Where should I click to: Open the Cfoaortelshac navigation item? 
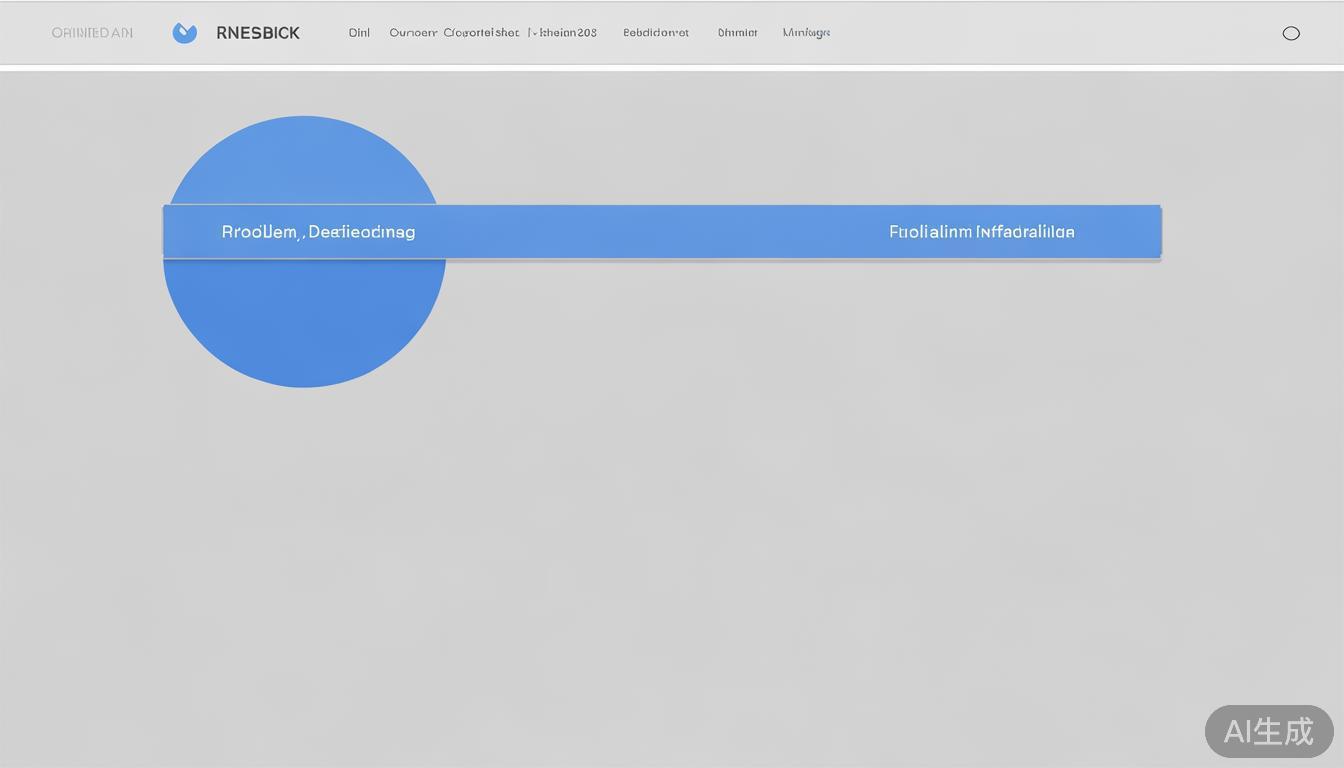pyautogui.click(x=481, y=33)
